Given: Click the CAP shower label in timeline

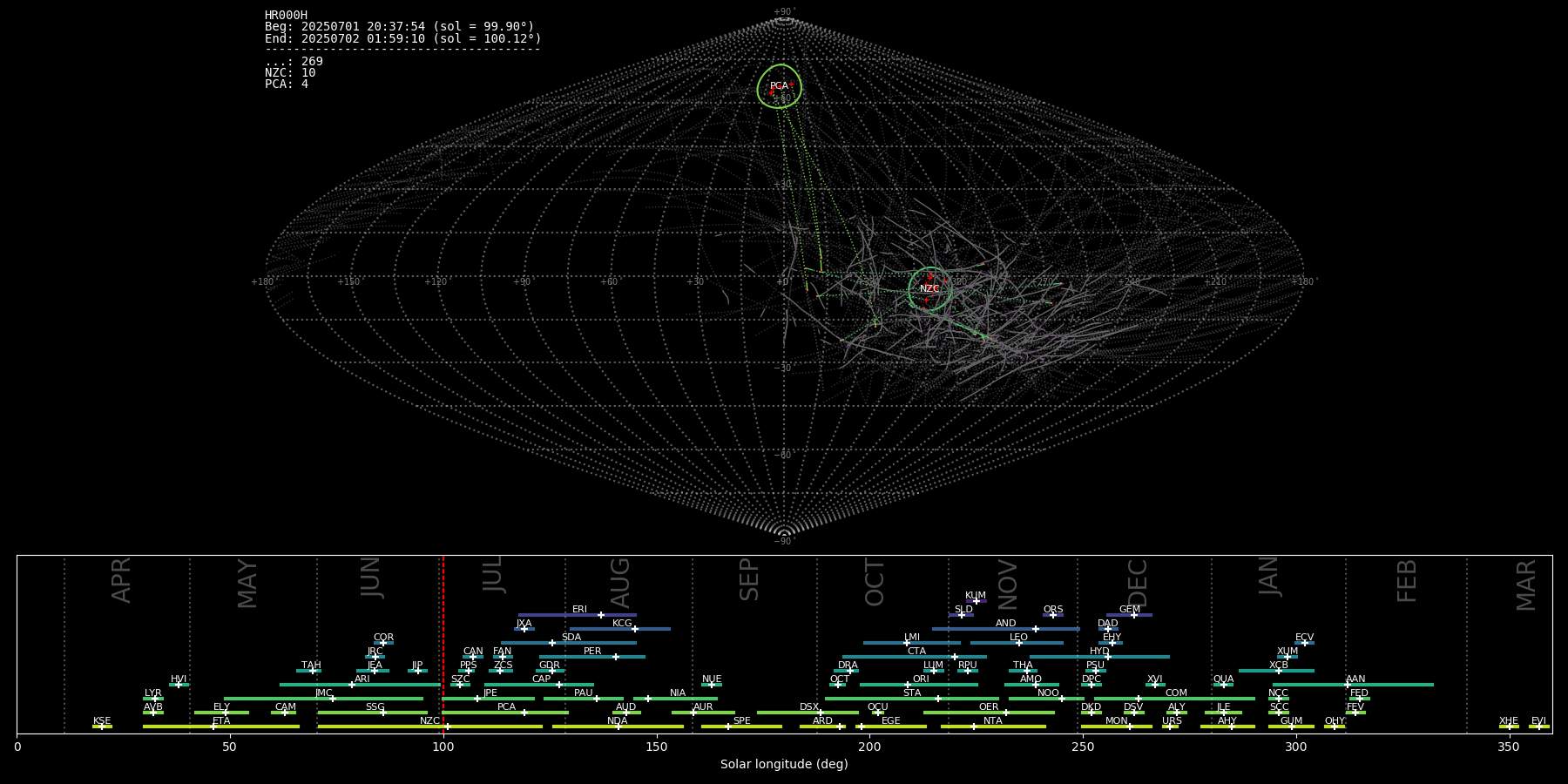Looking at the screenshot, I should [542, 679].
